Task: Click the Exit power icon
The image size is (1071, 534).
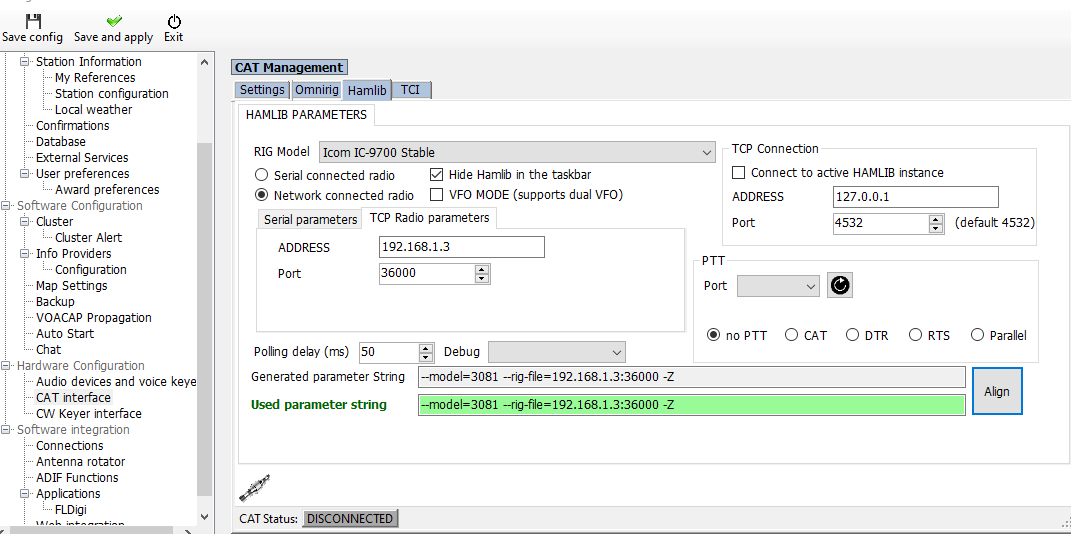Action: [173, 21]
